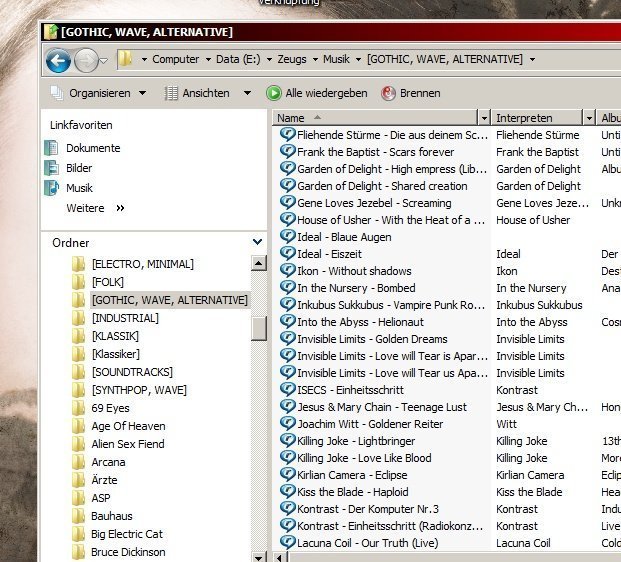
Task: Select [INDUSTRIAL] folder in tree
Action: 125,318
